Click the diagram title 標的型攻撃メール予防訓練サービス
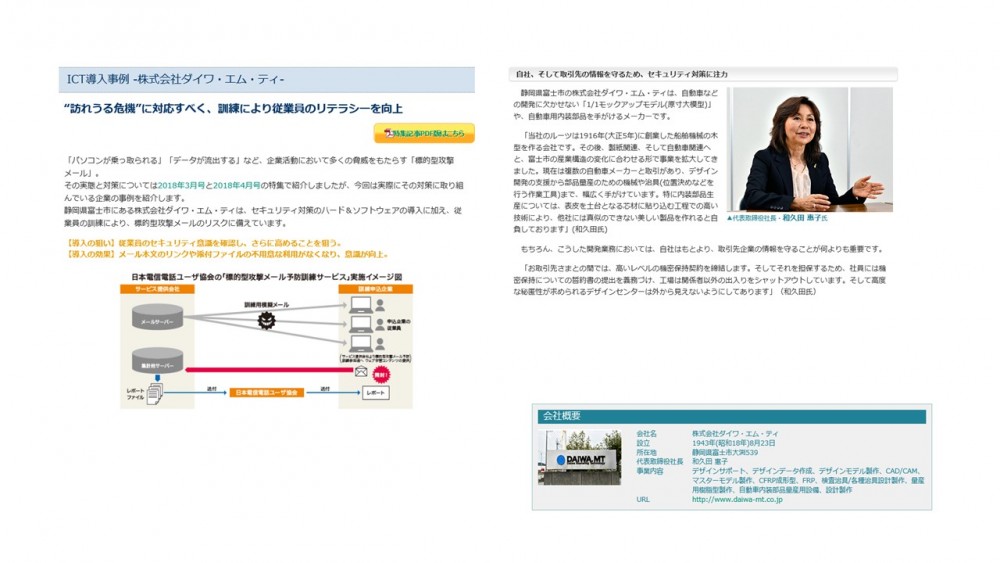This screenshot has height=563, width=1000. tap(267, 277)
